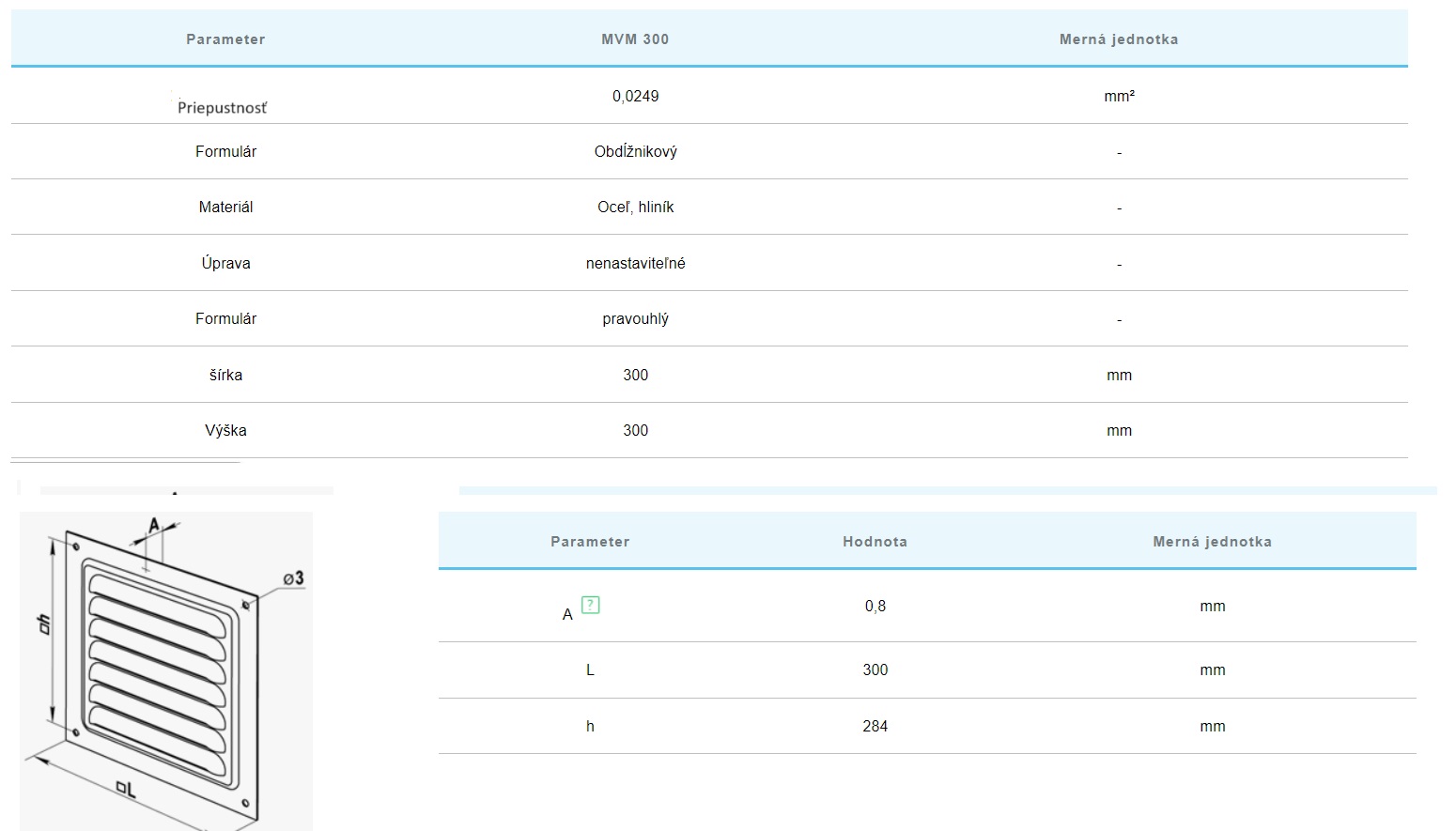Click the Hodnota column header

pos(875,542)
